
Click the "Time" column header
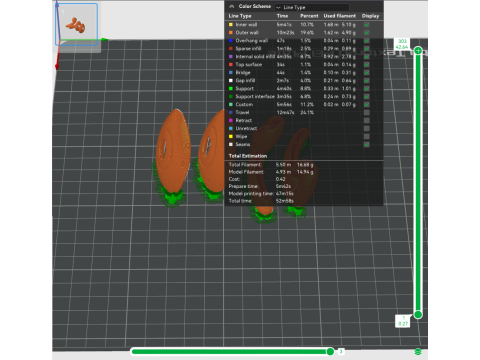point(282,16)
